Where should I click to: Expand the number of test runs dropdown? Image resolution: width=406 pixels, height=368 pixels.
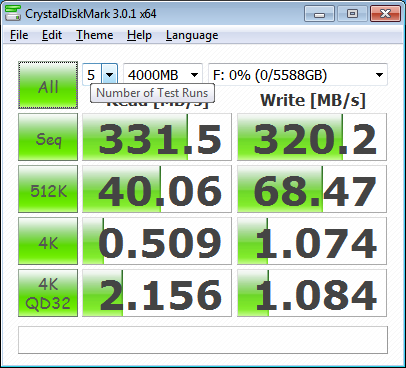pos(110,75)
